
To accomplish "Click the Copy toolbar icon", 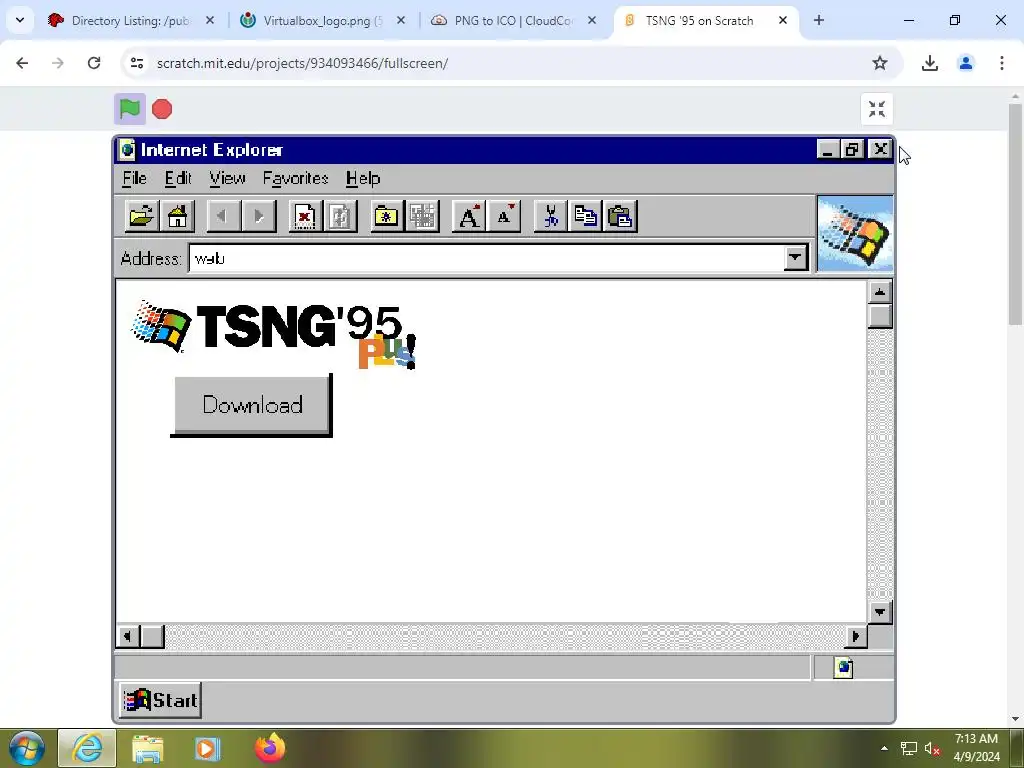I will (x=586, y=216).
